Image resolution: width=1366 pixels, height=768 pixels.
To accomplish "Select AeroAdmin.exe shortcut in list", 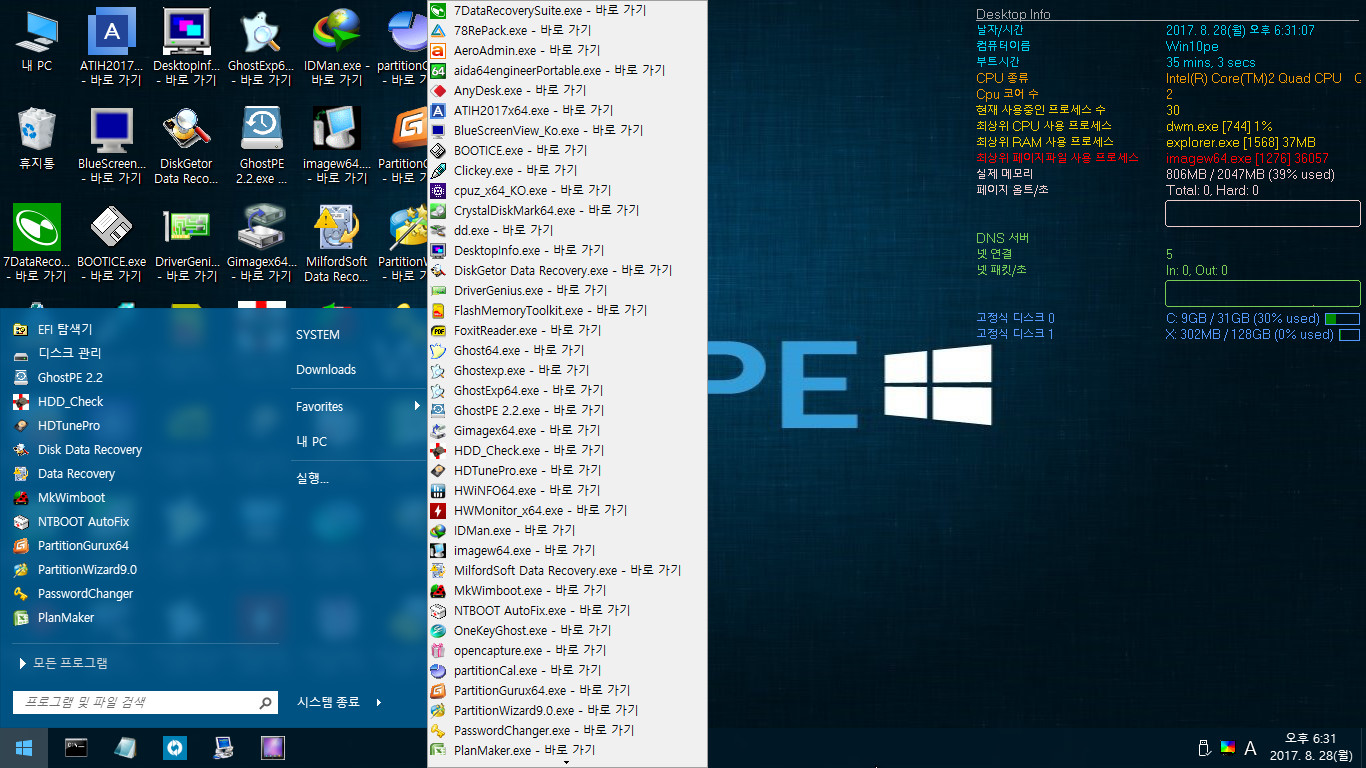I will [567, 50].
